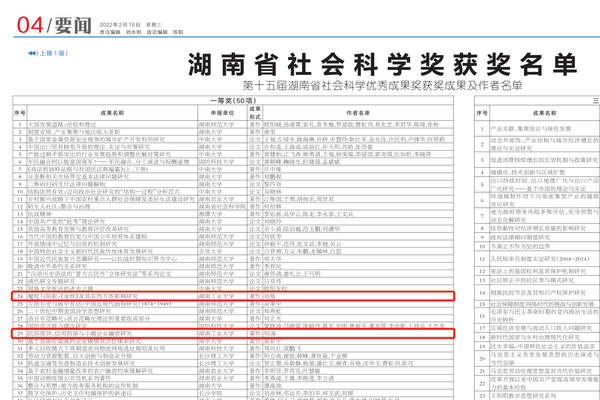Click row 26 '二十世纪中期美国诗学思想研究'

pos(69,311)
